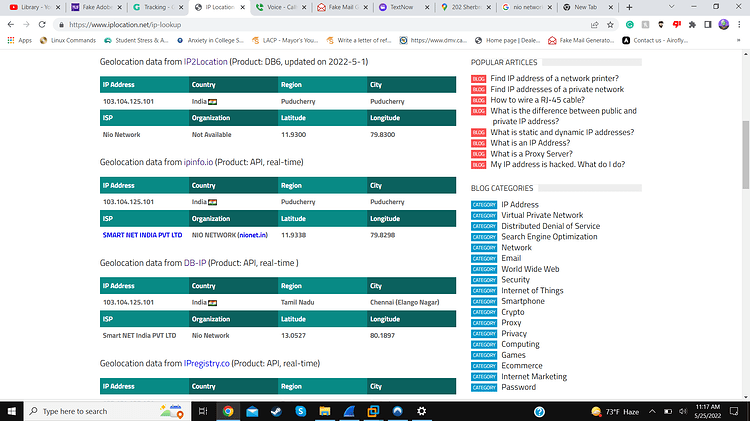Open the Mail app on taskbar

(x=252, y=411)
